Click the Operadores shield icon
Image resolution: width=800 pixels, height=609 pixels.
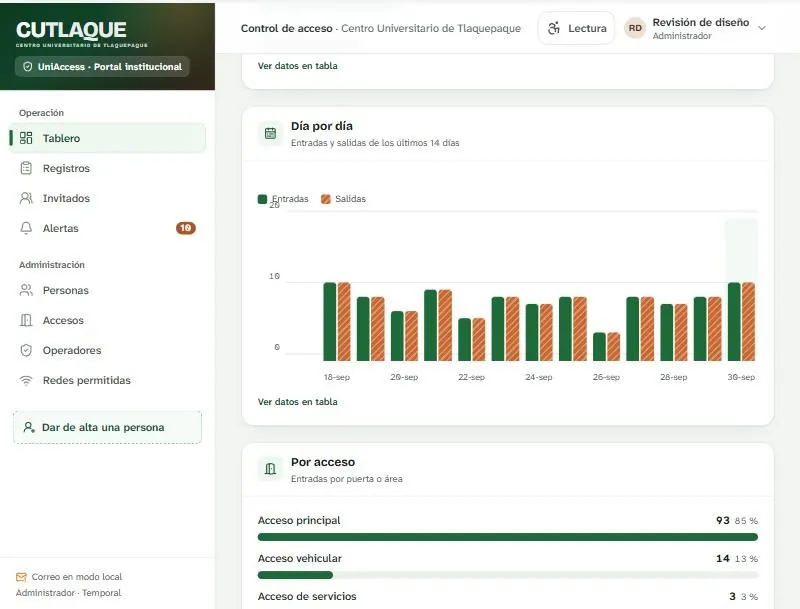[26, 350]
